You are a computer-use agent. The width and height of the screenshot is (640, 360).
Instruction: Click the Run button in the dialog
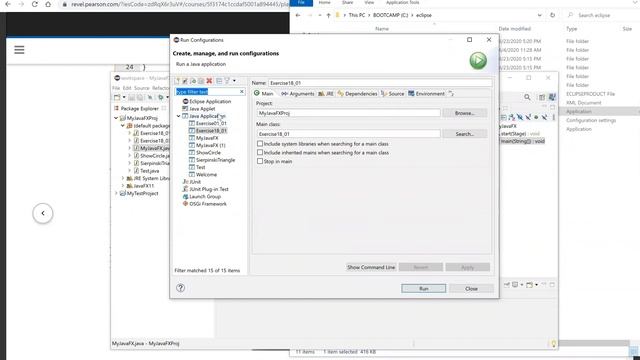[x=424, y=289]
